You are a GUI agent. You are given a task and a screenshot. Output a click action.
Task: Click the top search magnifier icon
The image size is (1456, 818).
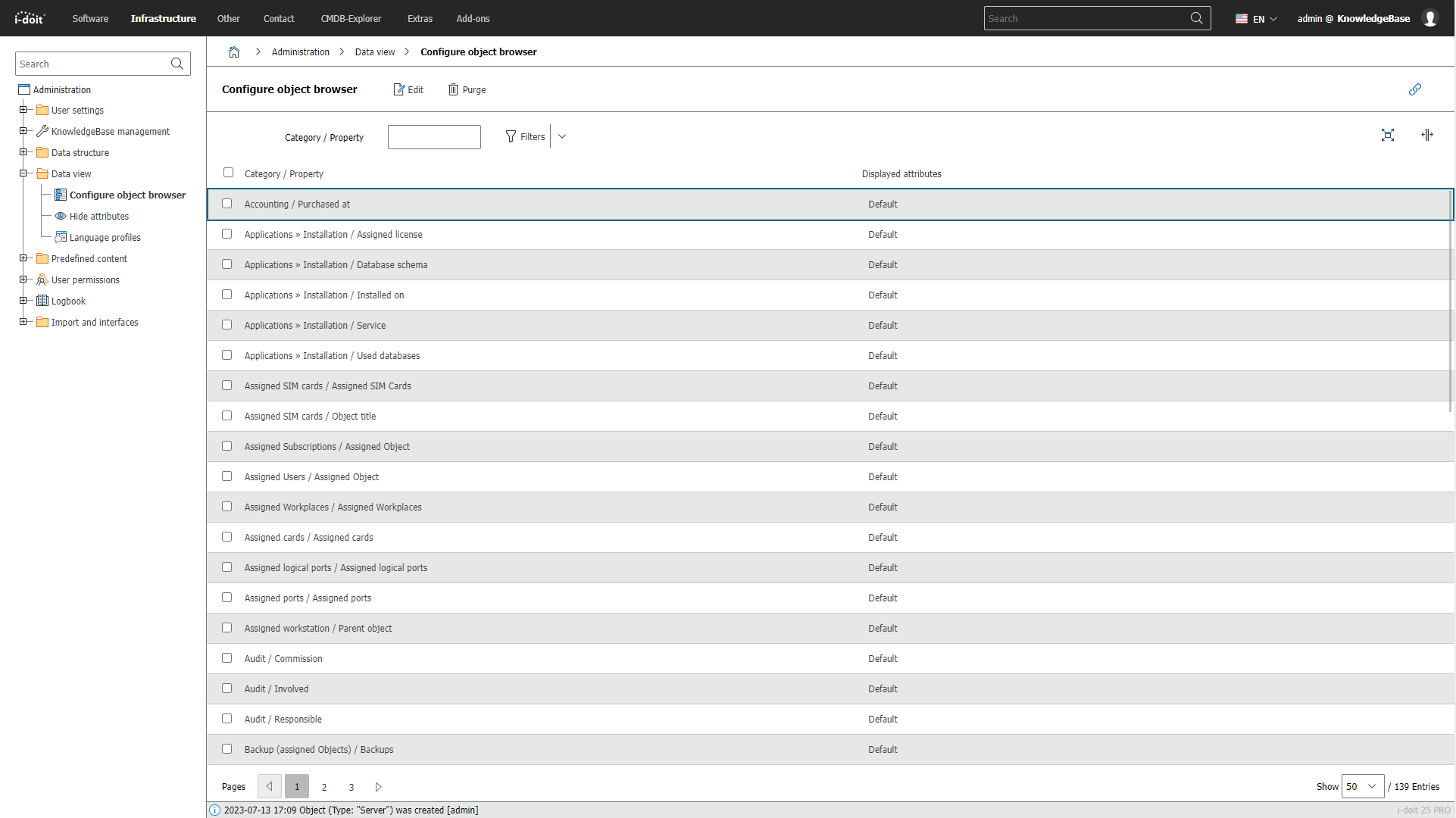[1196, 18]
